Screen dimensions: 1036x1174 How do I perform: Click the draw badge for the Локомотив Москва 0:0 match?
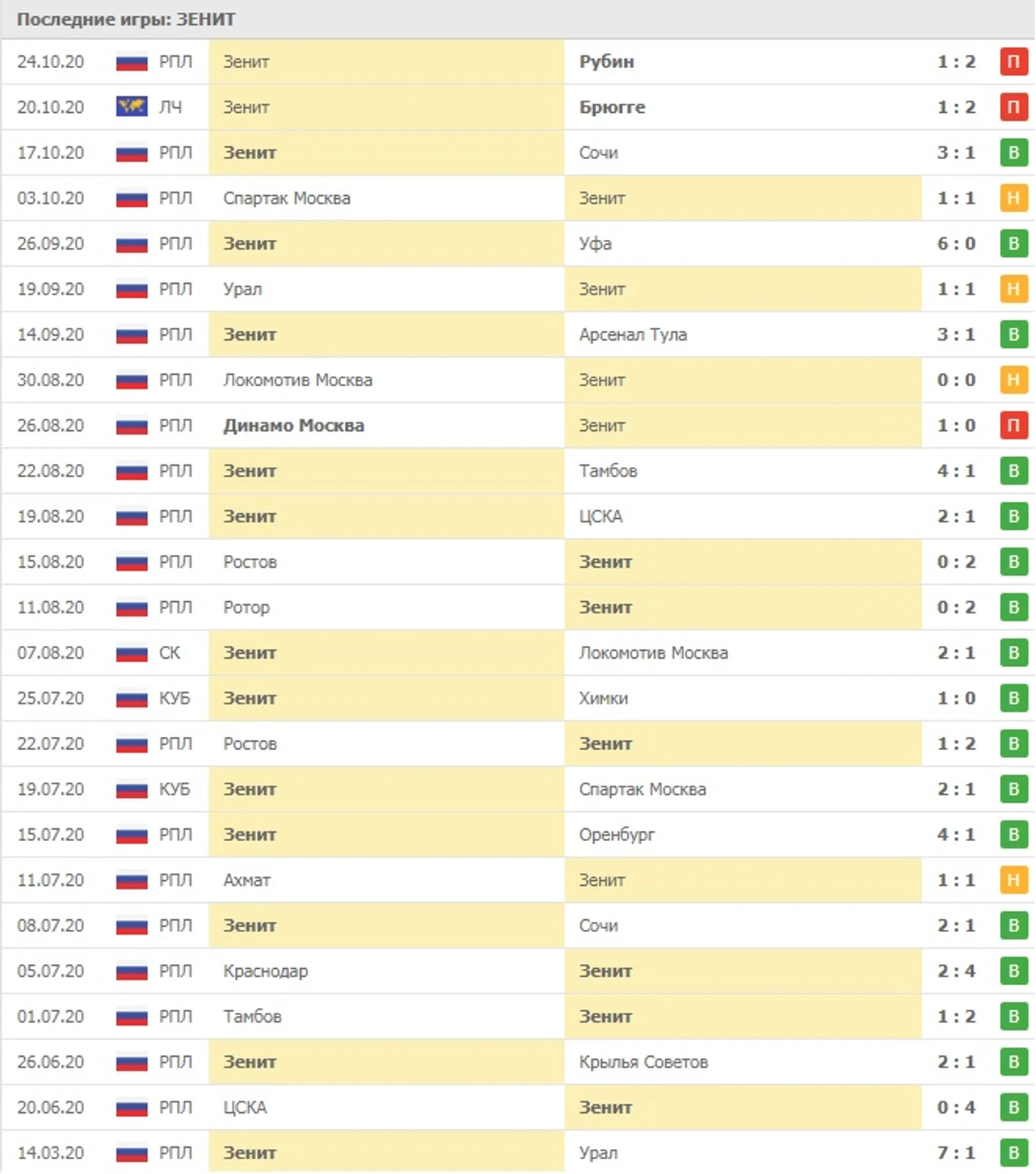(x=1013, y=380)
